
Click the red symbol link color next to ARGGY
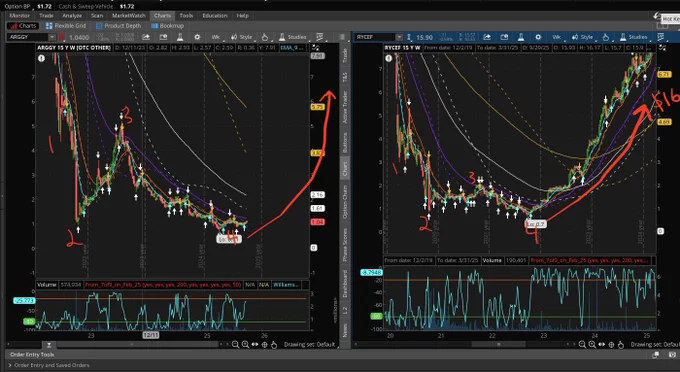click(62, 37)
